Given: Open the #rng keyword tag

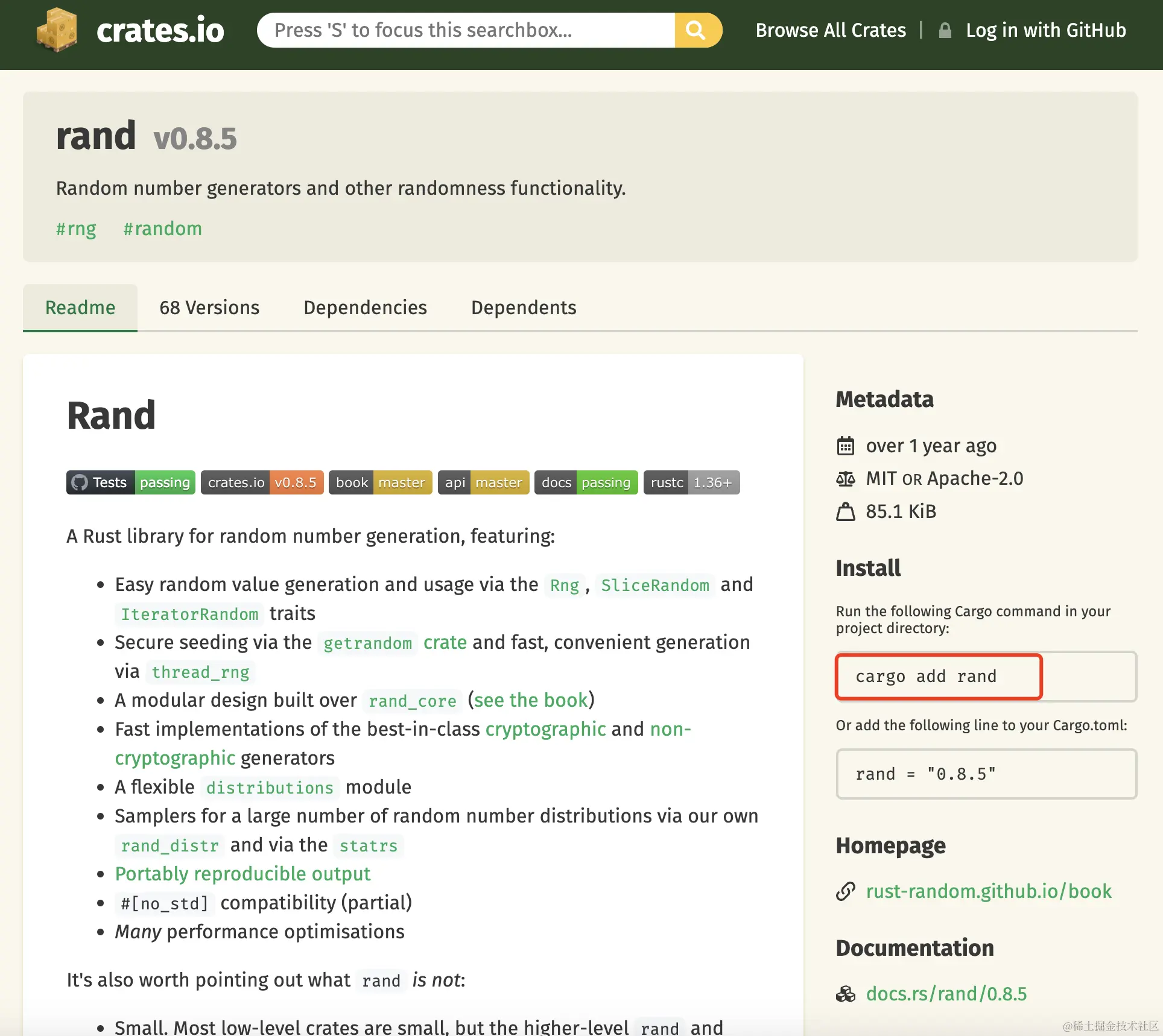Looking at the screenshot, I should tap(76, 229).
